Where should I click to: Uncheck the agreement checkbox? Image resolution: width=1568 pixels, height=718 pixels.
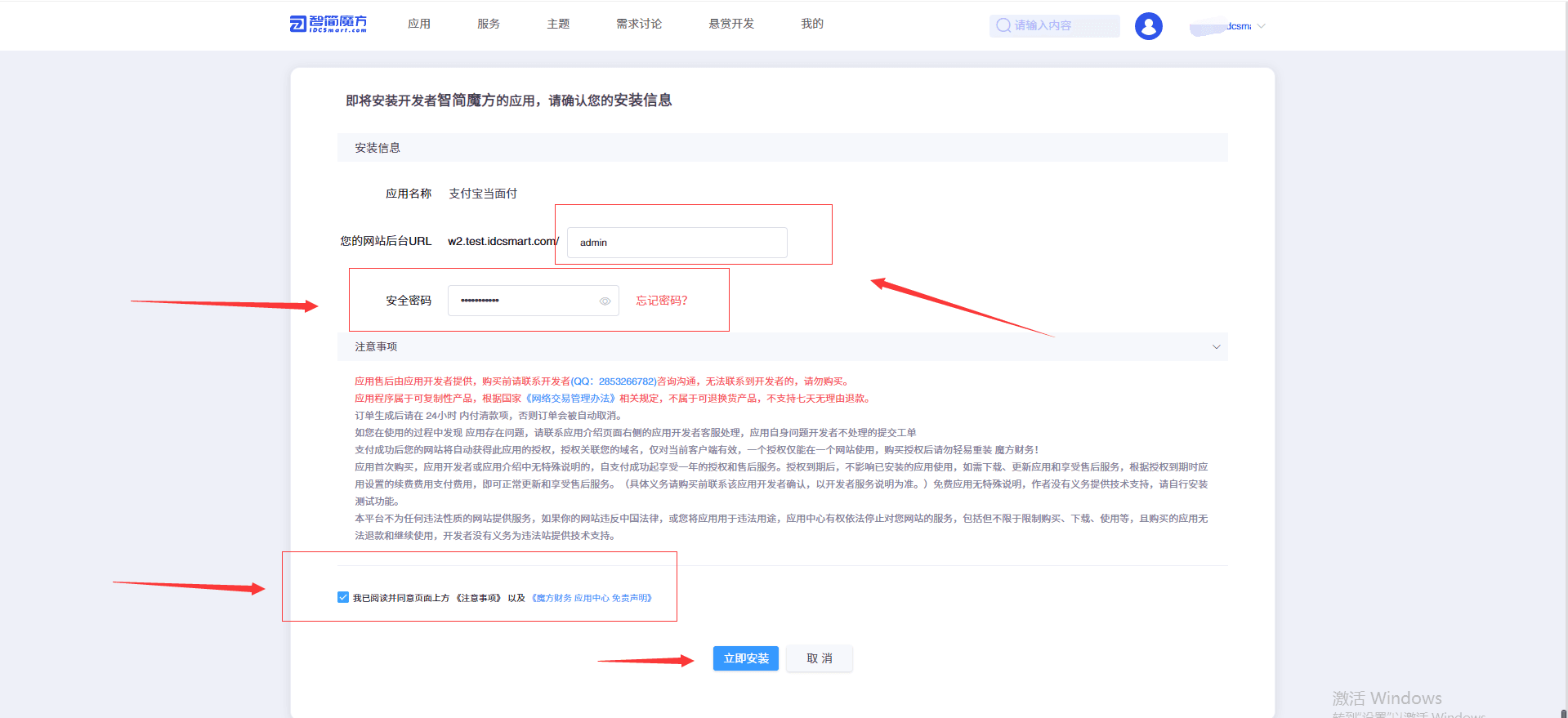pos(343,597)
